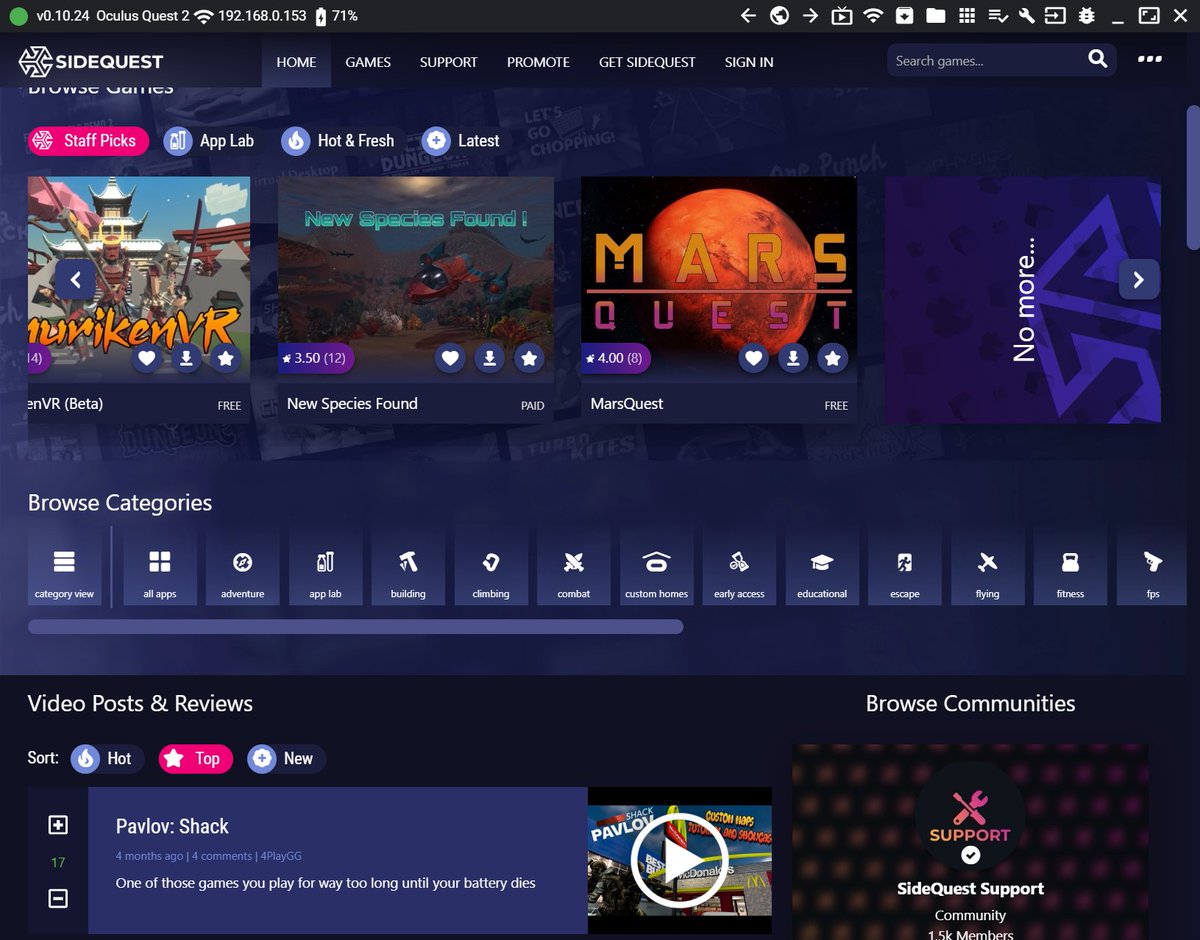Open the TV play streaming icon

[842, 16]
